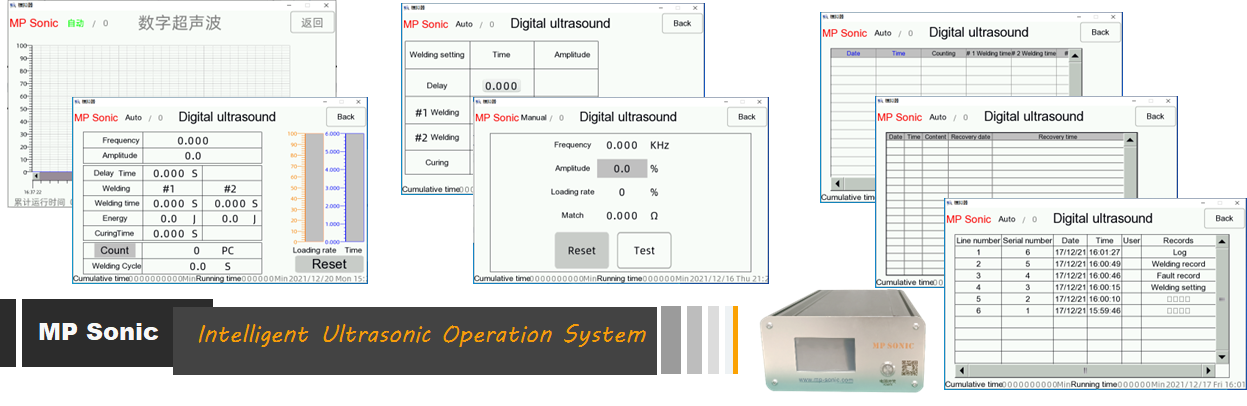Click the blue-scaled Time gauge bar

click(x=354, y=187)
